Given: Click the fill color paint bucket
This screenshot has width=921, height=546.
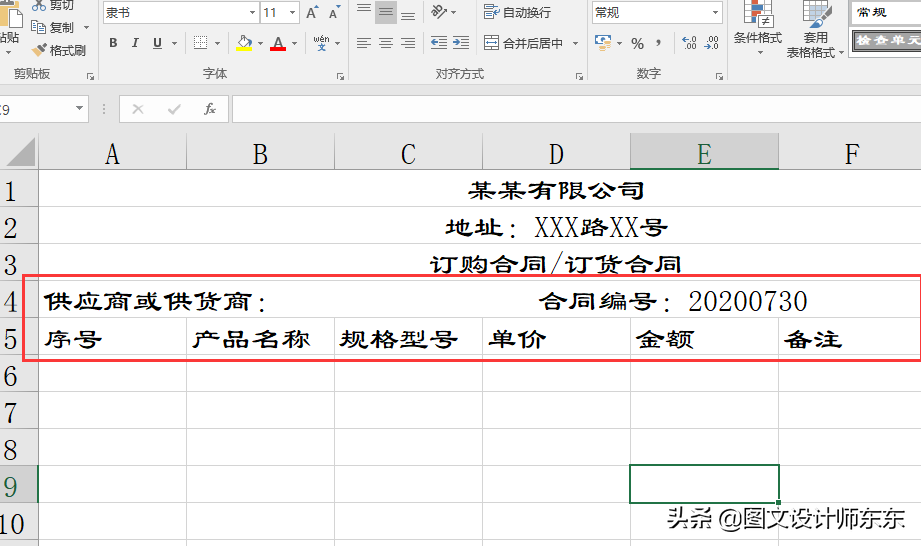Looking at the screenshot, I should point(244,43).
